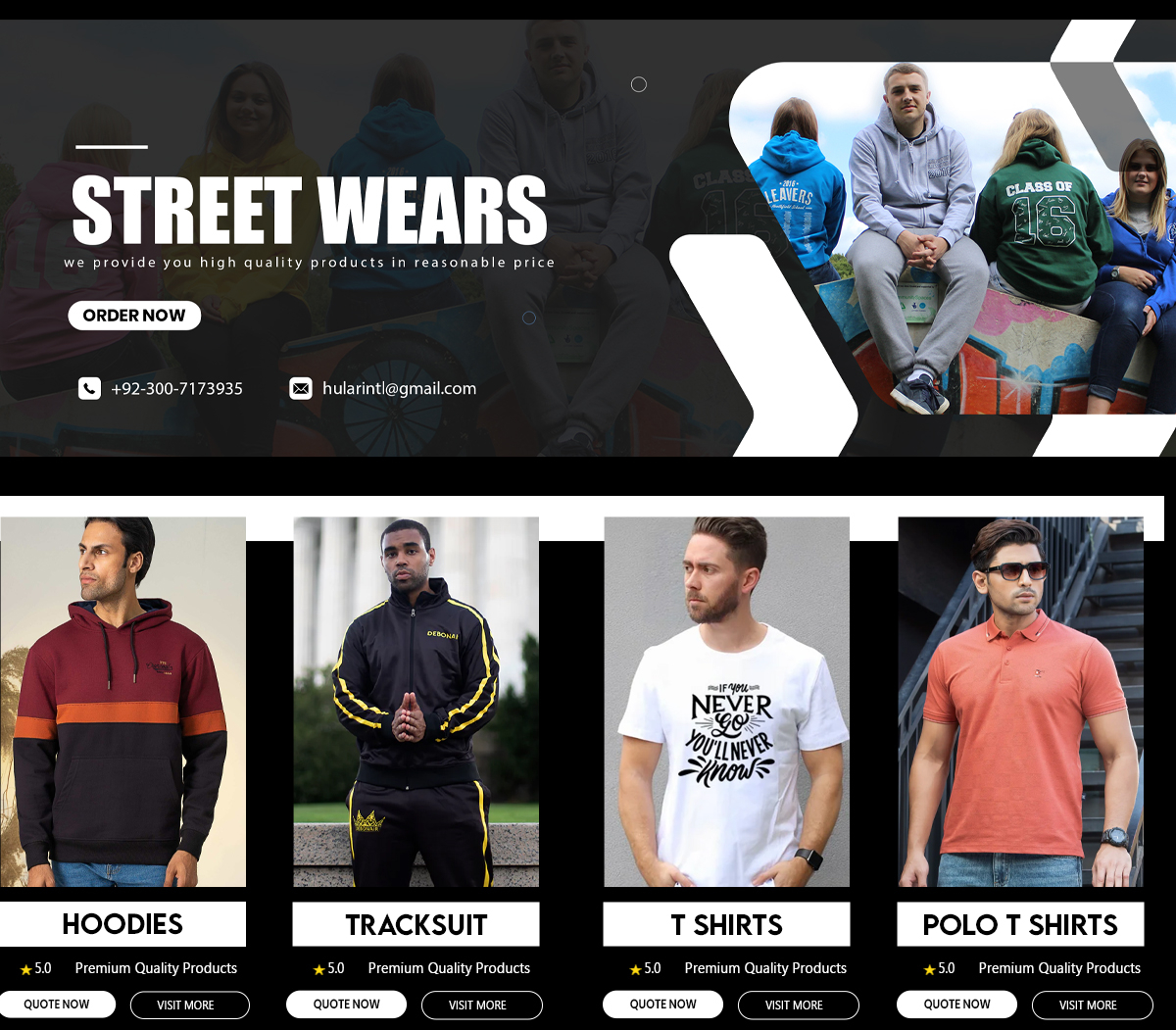The width and height of the screenshot is (1176, 1030).
Task: Select the Hoodies category label
Action: (122, 924)
